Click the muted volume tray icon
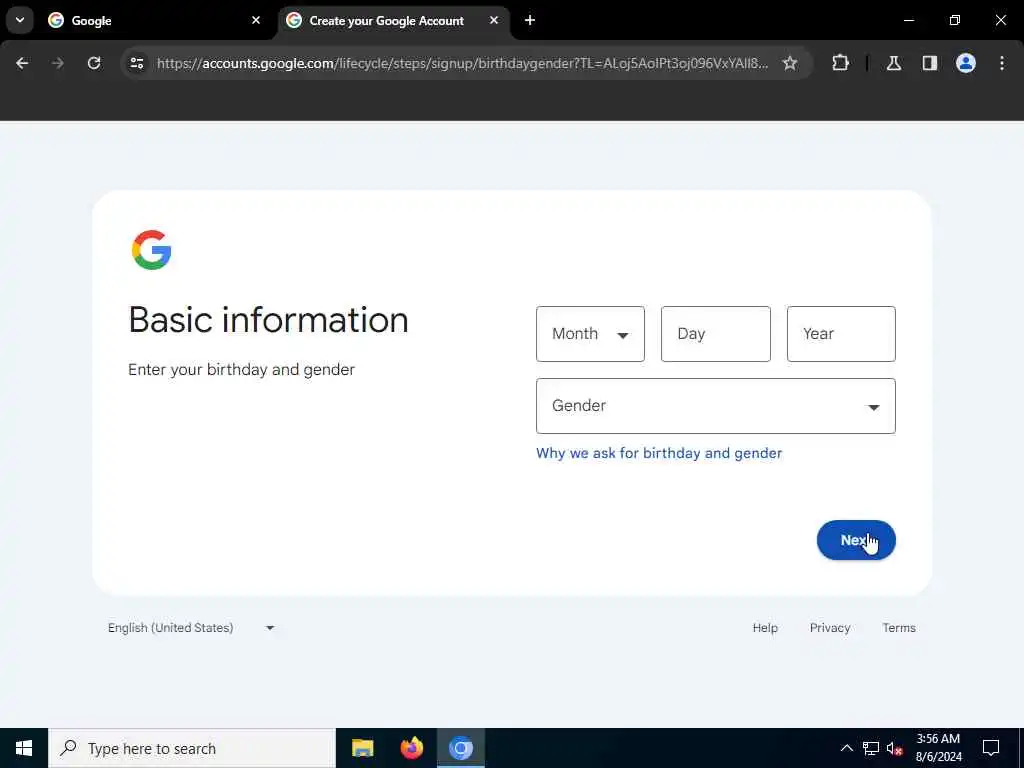Image resolution: width=1024 pixels, height=768 pixels. (895, 748)
